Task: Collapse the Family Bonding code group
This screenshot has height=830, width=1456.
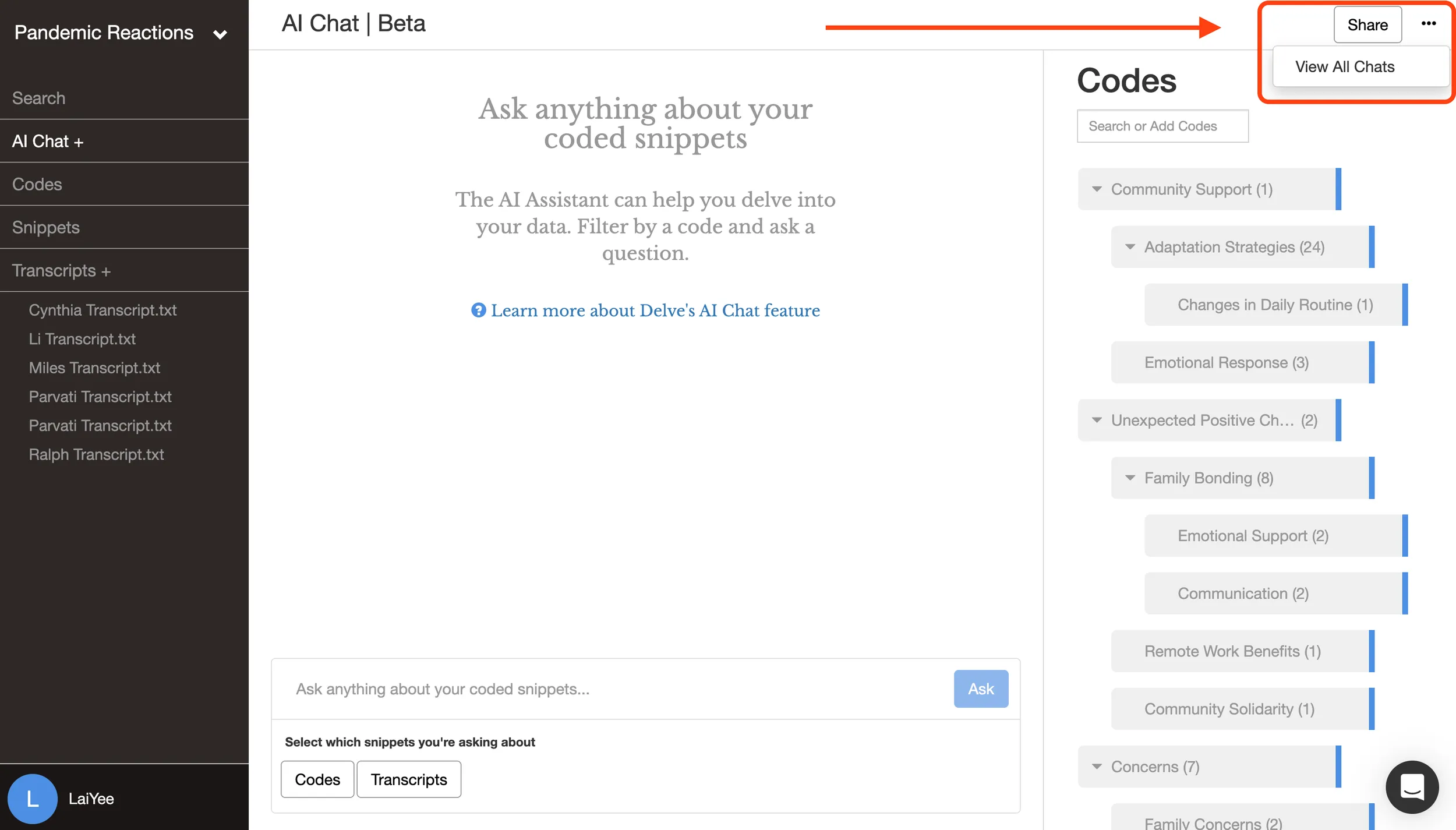Action: pos(1130,478)
